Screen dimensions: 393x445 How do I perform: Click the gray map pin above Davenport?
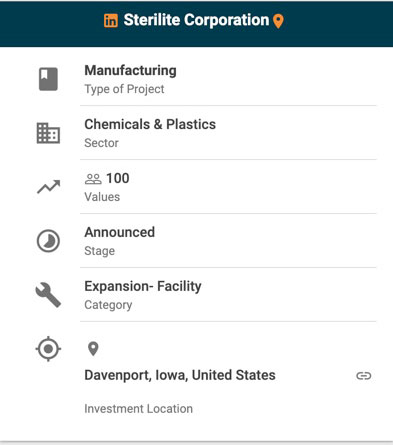[x=93, y=349]
